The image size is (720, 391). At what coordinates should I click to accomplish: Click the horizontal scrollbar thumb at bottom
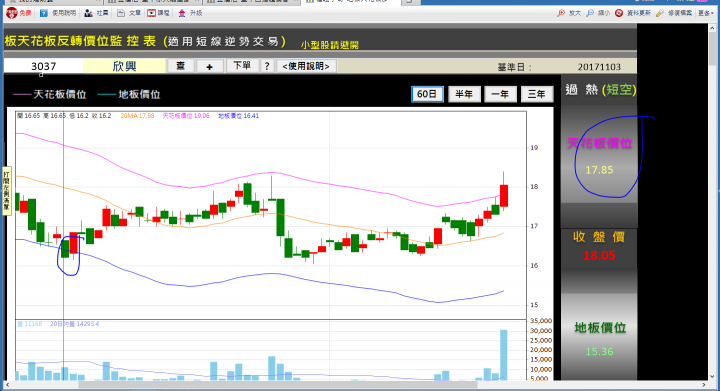coord(278,385)
